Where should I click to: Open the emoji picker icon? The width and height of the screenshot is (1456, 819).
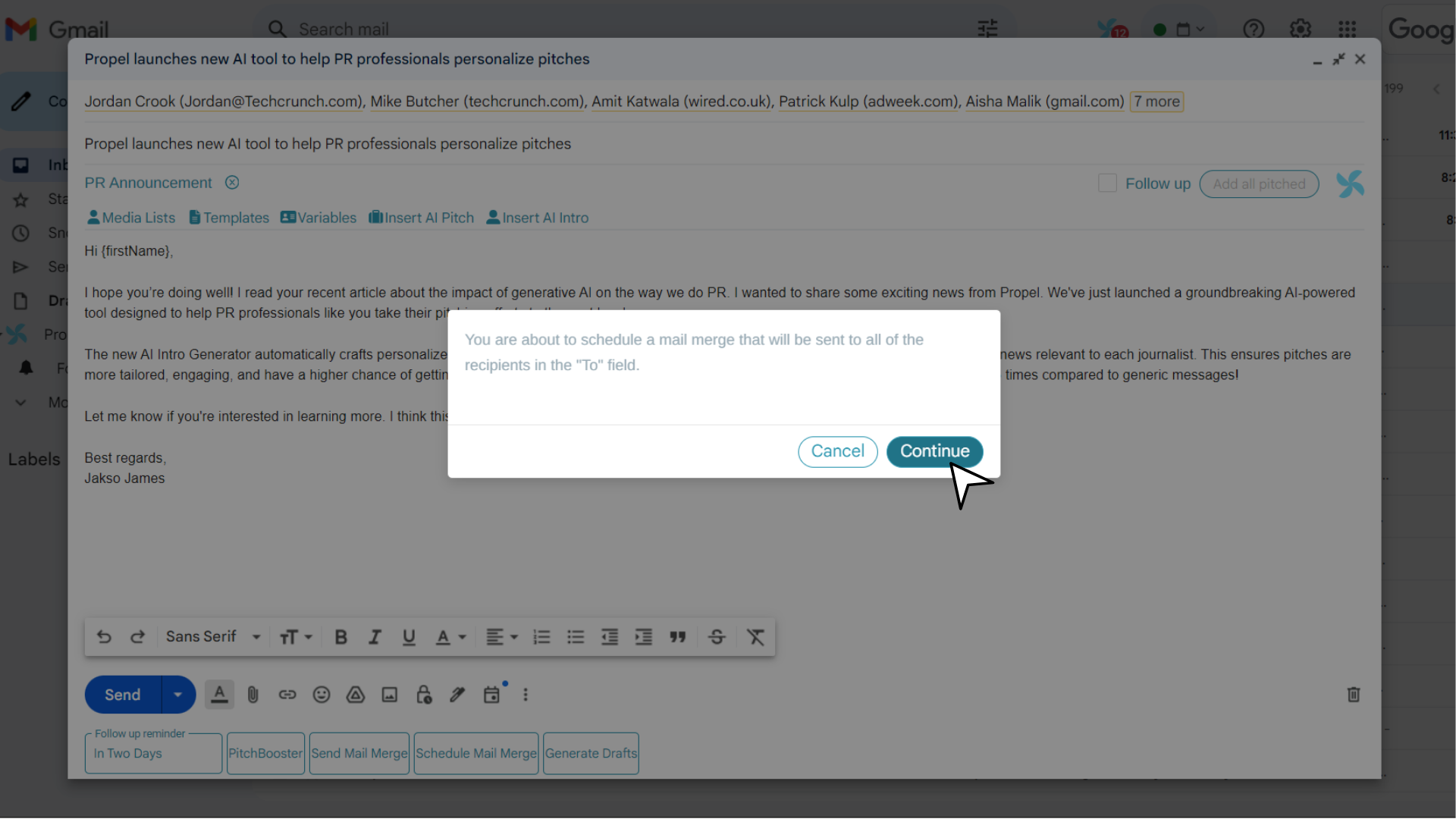322,695
